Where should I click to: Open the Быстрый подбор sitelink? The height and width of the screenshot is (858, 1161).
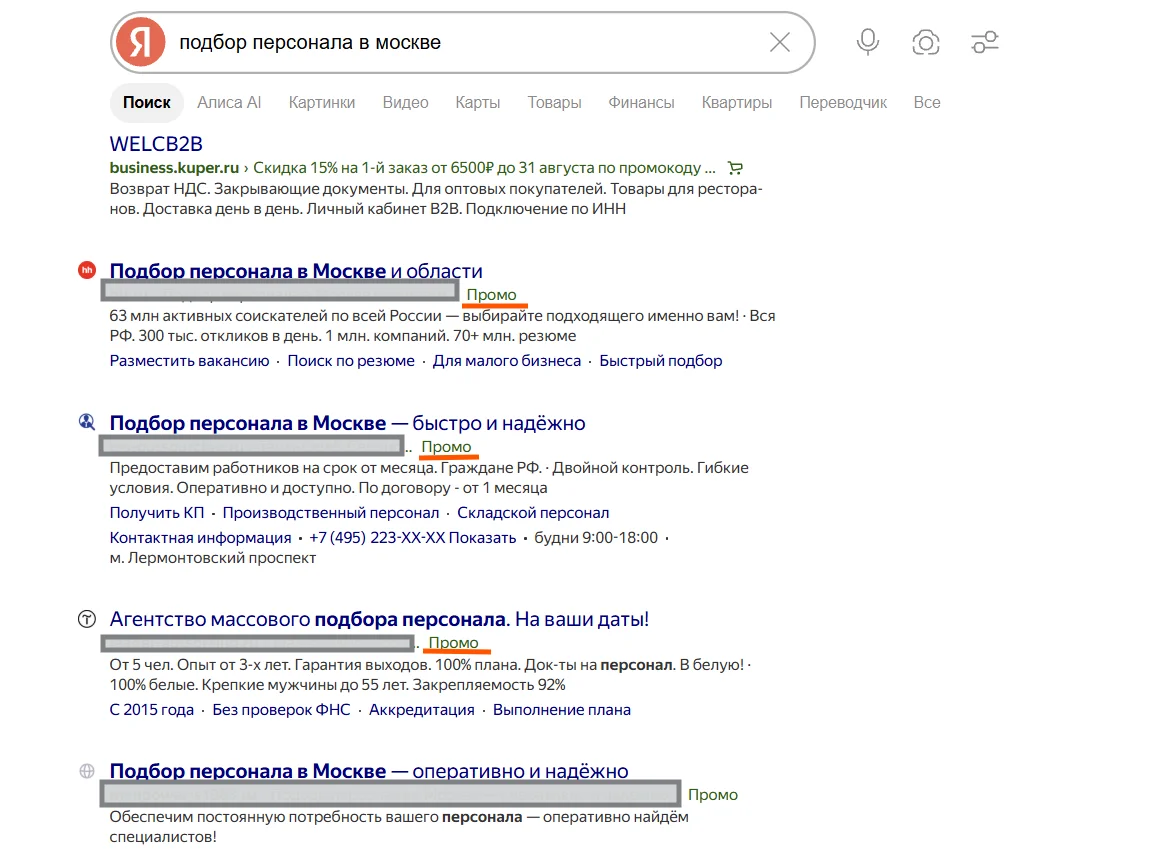(660, 361)
